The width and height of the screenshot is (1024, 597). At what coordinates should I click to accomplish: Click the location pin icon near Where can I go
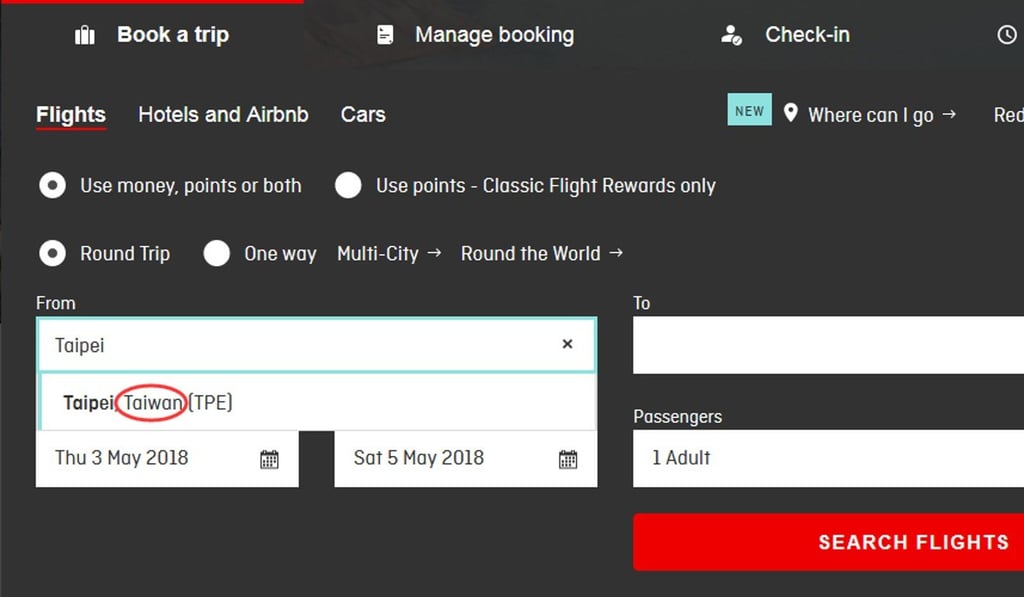pyautogui.click(x=791, y=113)
